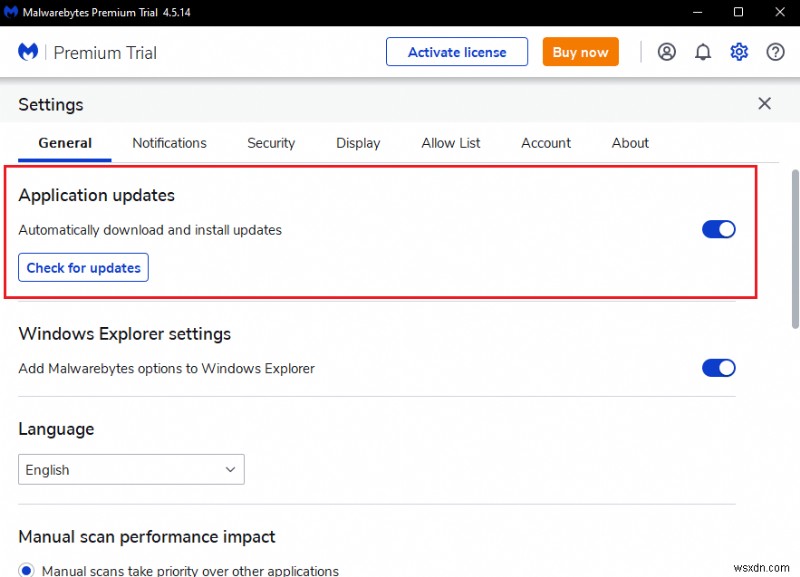Open the About tab

630,143
